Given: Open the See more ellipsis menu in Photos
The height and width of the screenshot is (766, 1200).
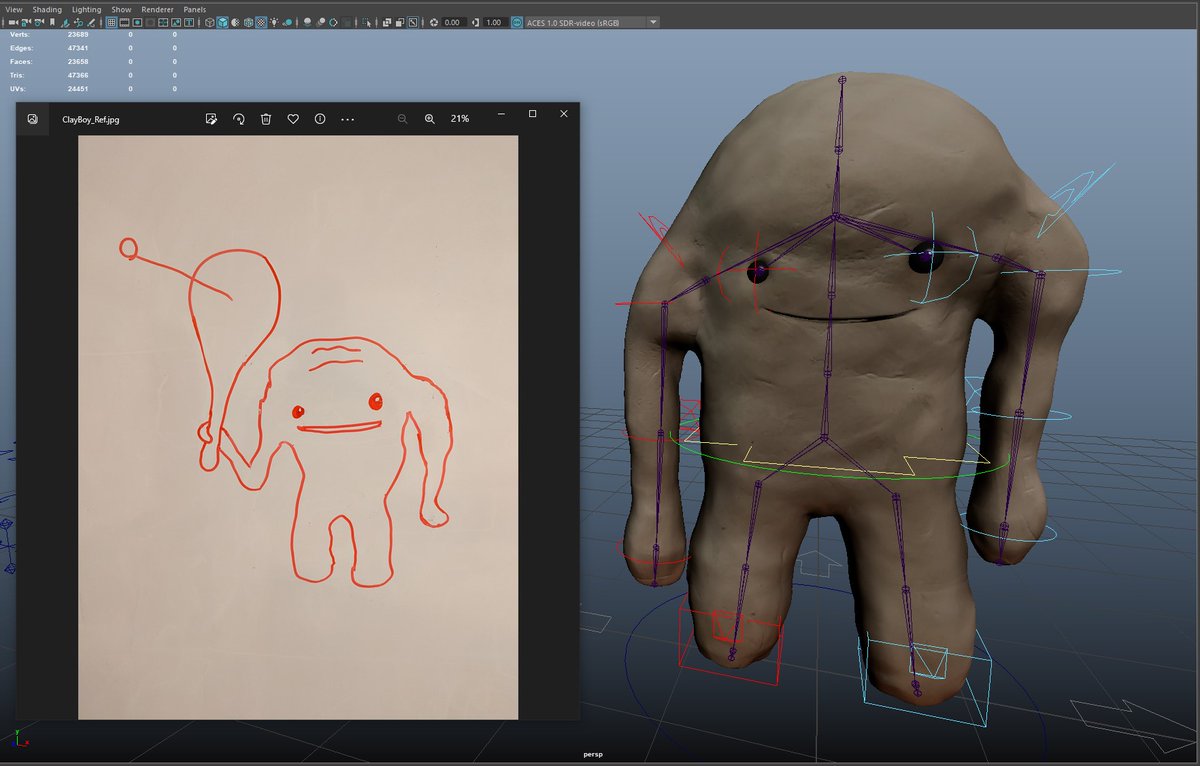Looking at the screenshot, I should pyautogui.click(x=348, y=118).
